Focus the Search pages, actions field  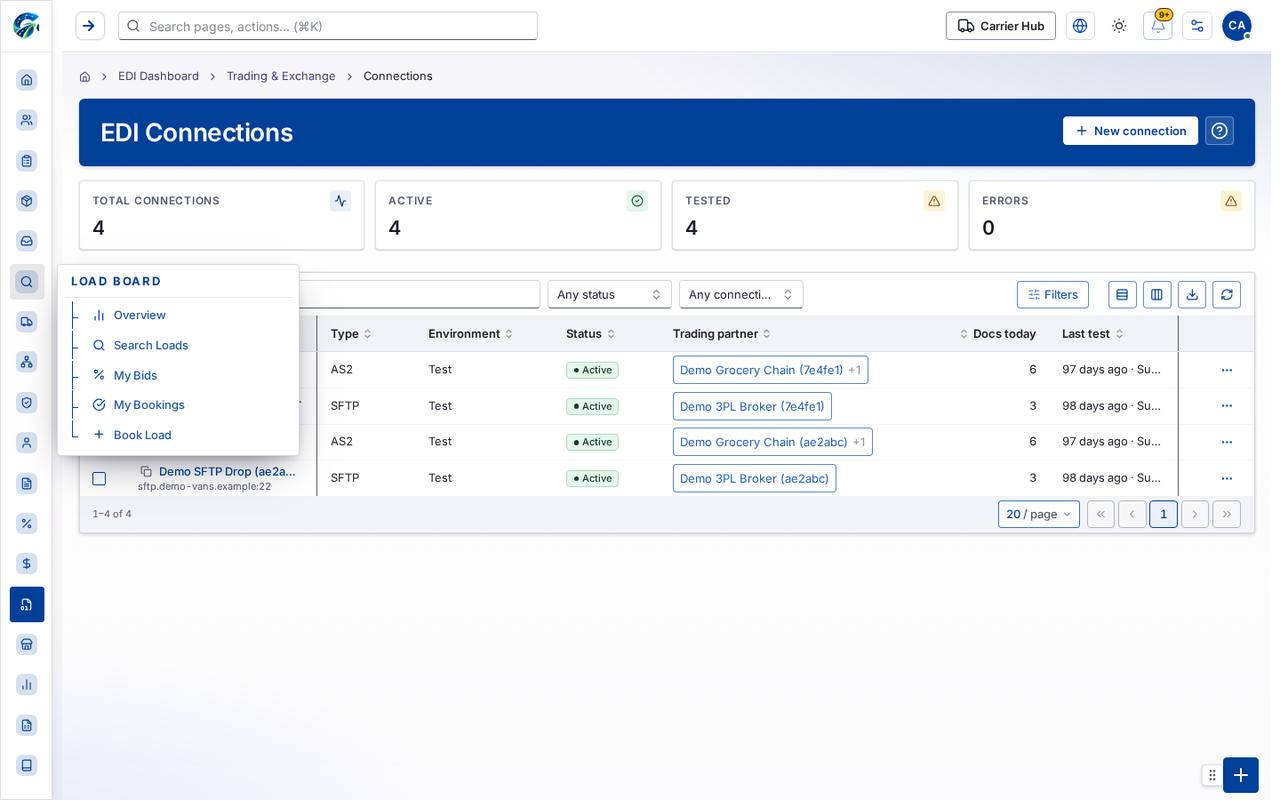click(x=328, y=26)
